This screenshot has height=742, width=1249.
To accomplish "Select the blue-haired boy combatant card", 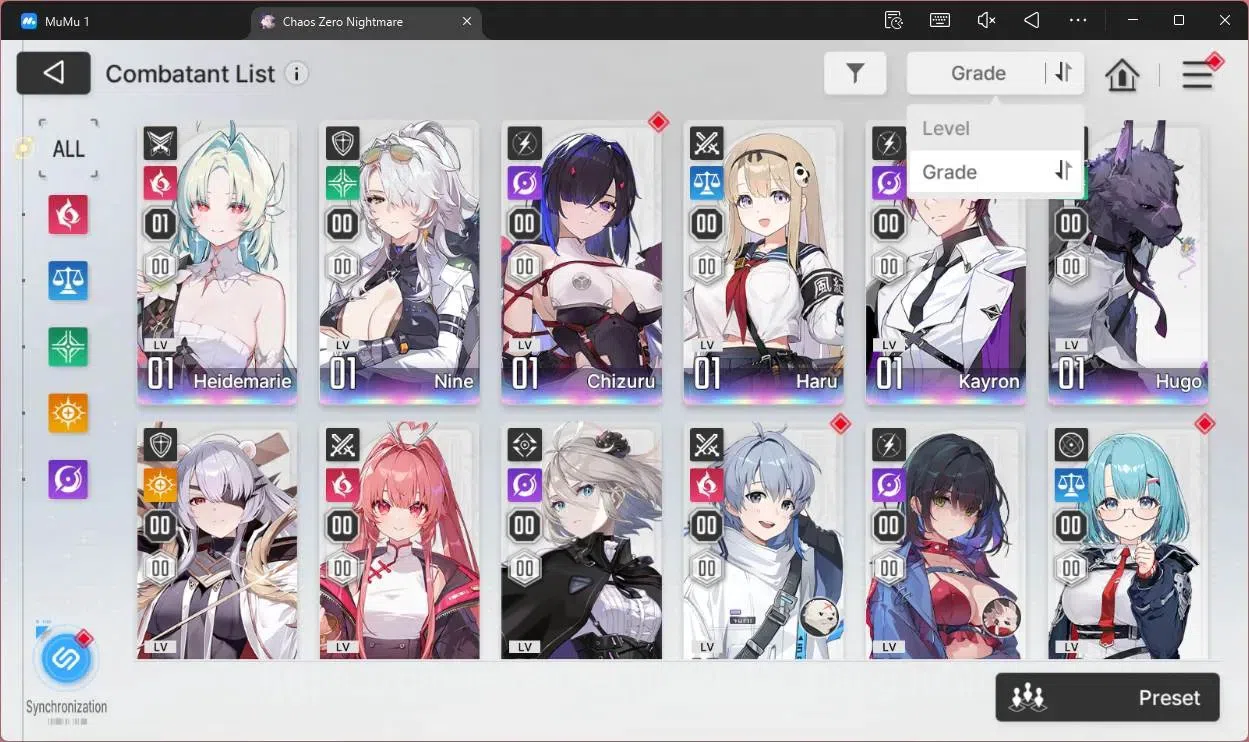I will 764,541.
